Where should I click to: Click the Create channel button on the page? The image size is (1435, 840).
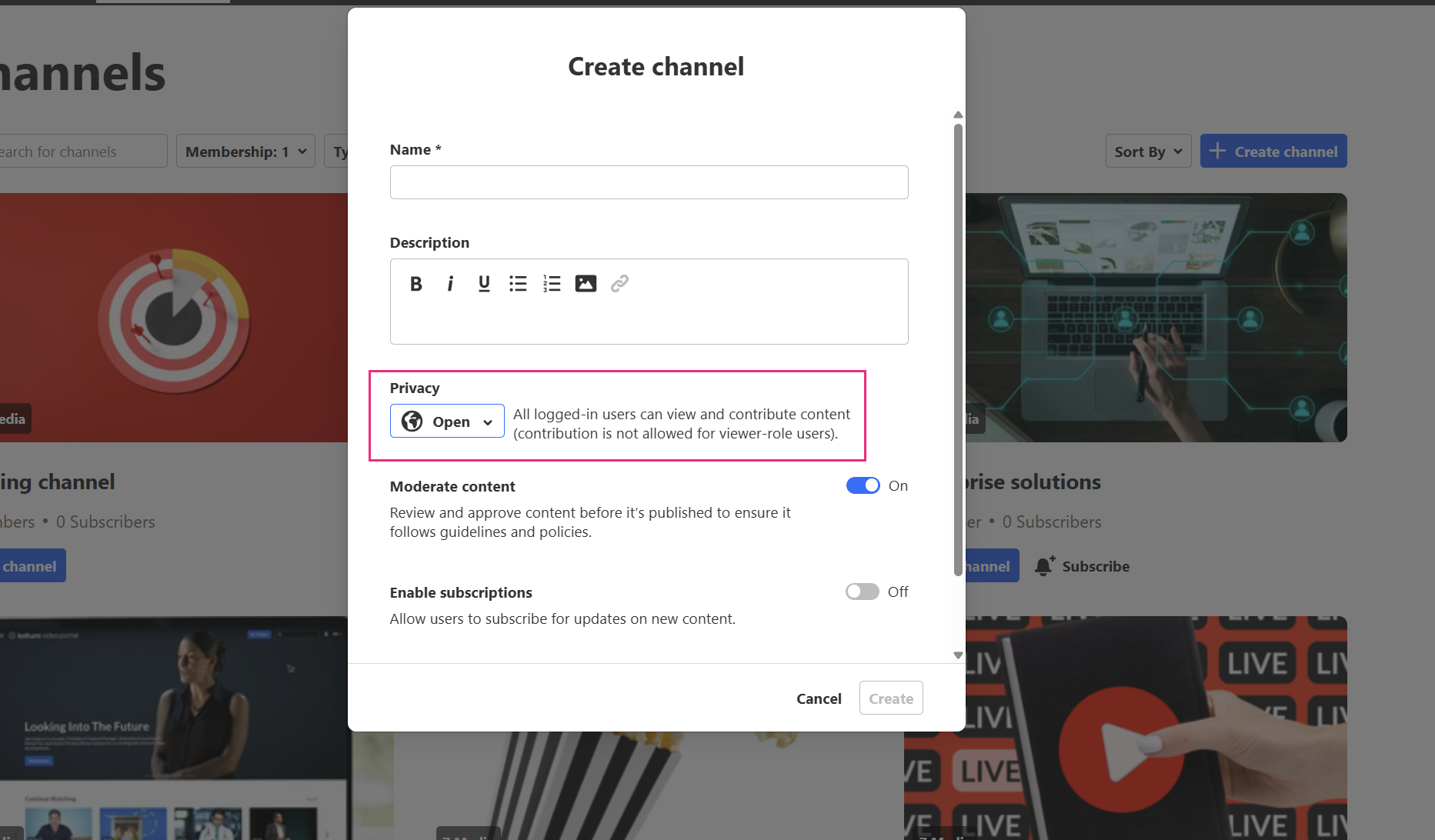pos(1273,151)
